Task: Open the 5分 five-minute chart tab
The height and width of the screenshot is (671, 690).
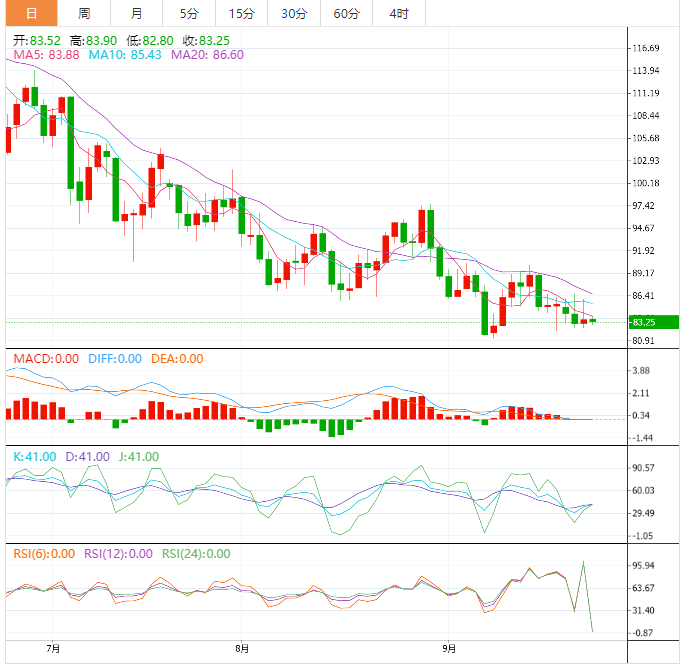Action: [x=189, y=13]
